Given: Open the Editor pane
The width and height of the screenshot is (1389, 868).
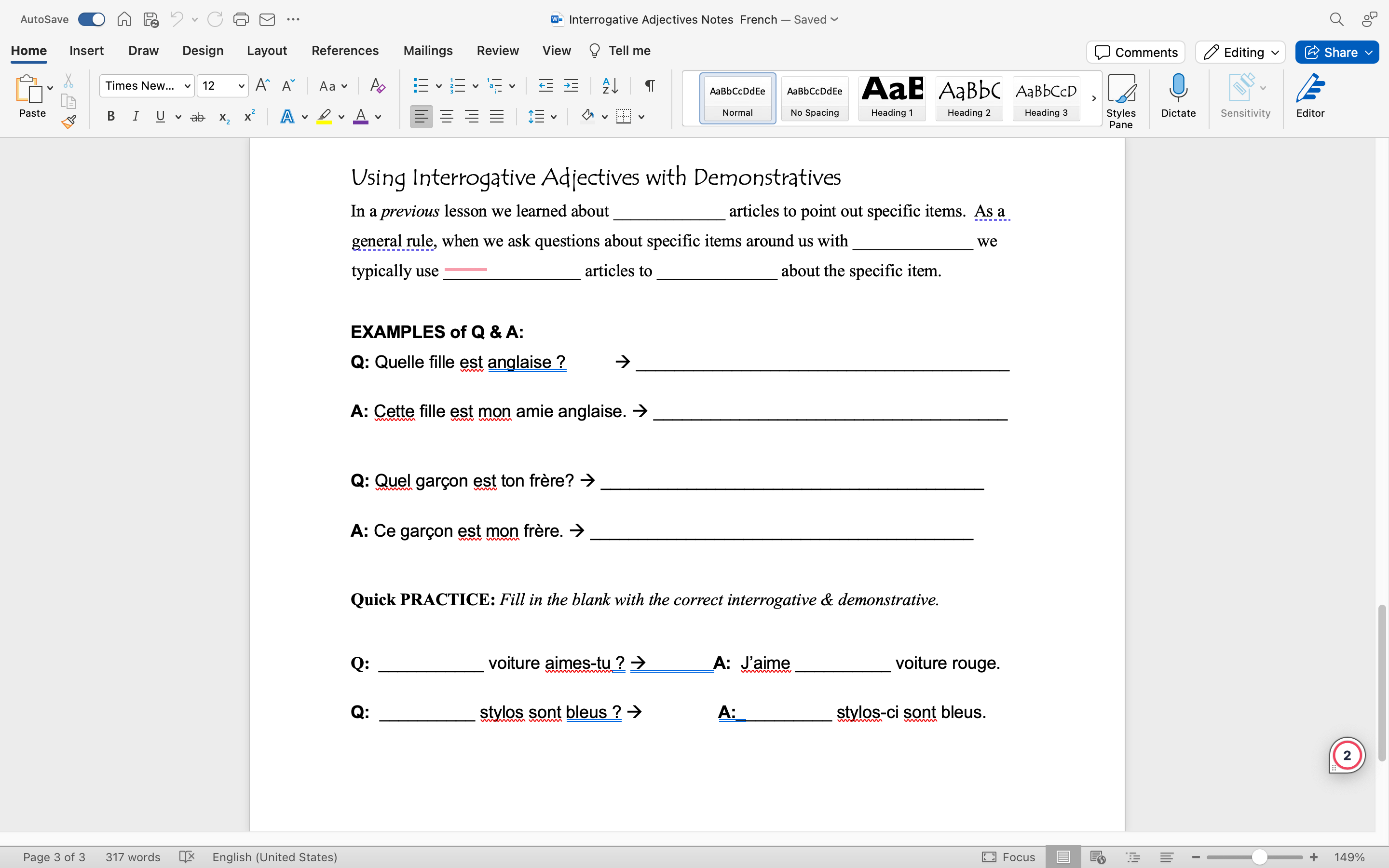Looking at the screenshot, I should [x=1310, y=95].
